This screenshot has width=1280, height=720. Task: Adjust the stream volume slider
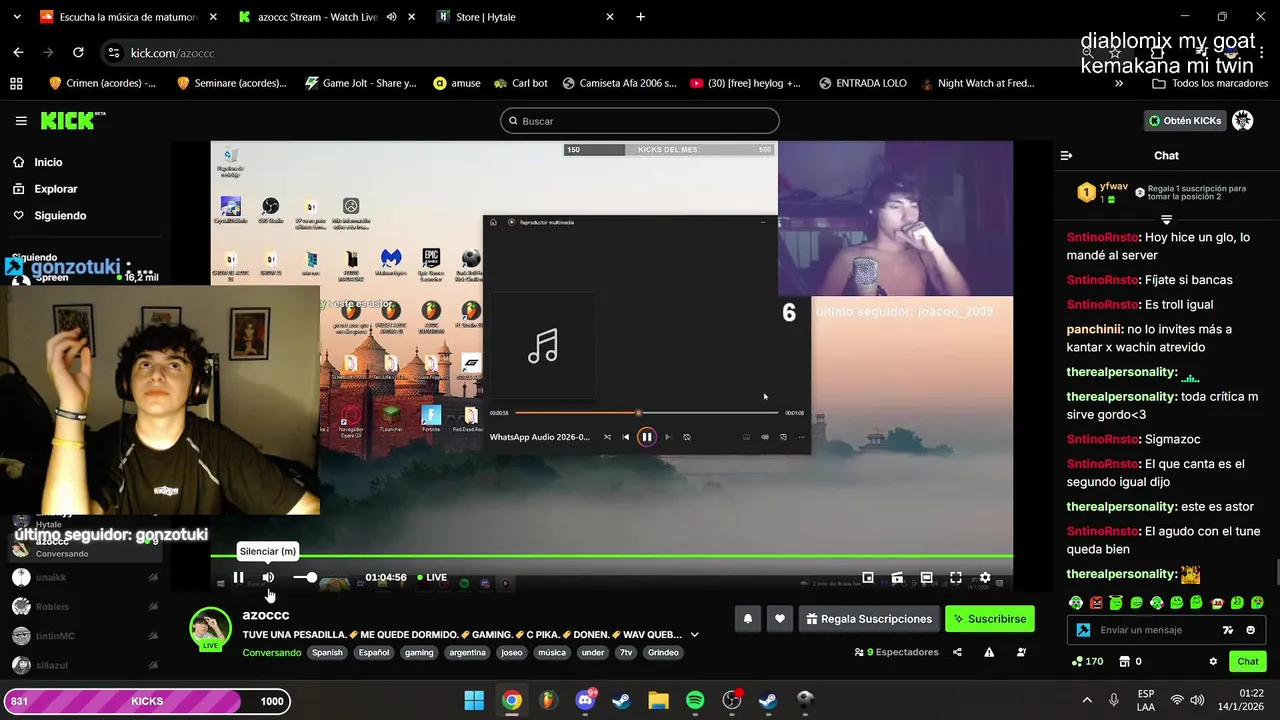306,577
